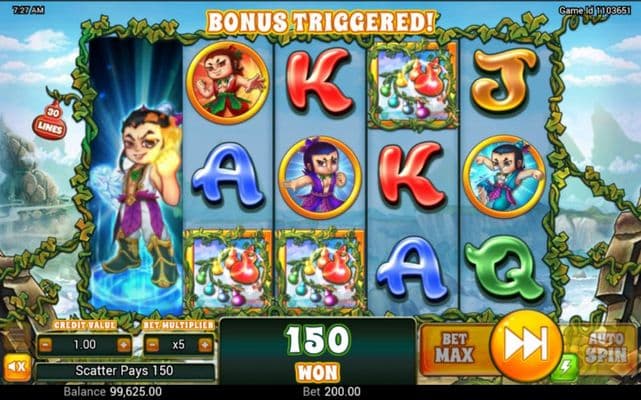Image resolution: width=641 pixels, height=400 pixels.
Task: Click the gourd scatter symbol on top row
Action: pos(413,86)
